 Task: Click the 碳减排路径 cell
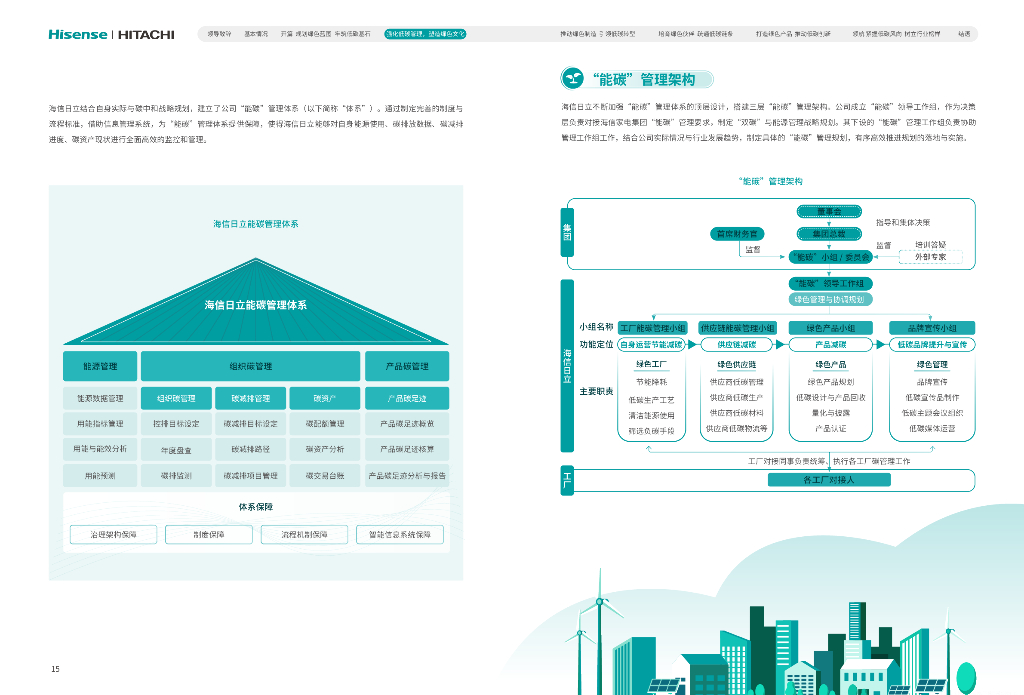point(250,449)
